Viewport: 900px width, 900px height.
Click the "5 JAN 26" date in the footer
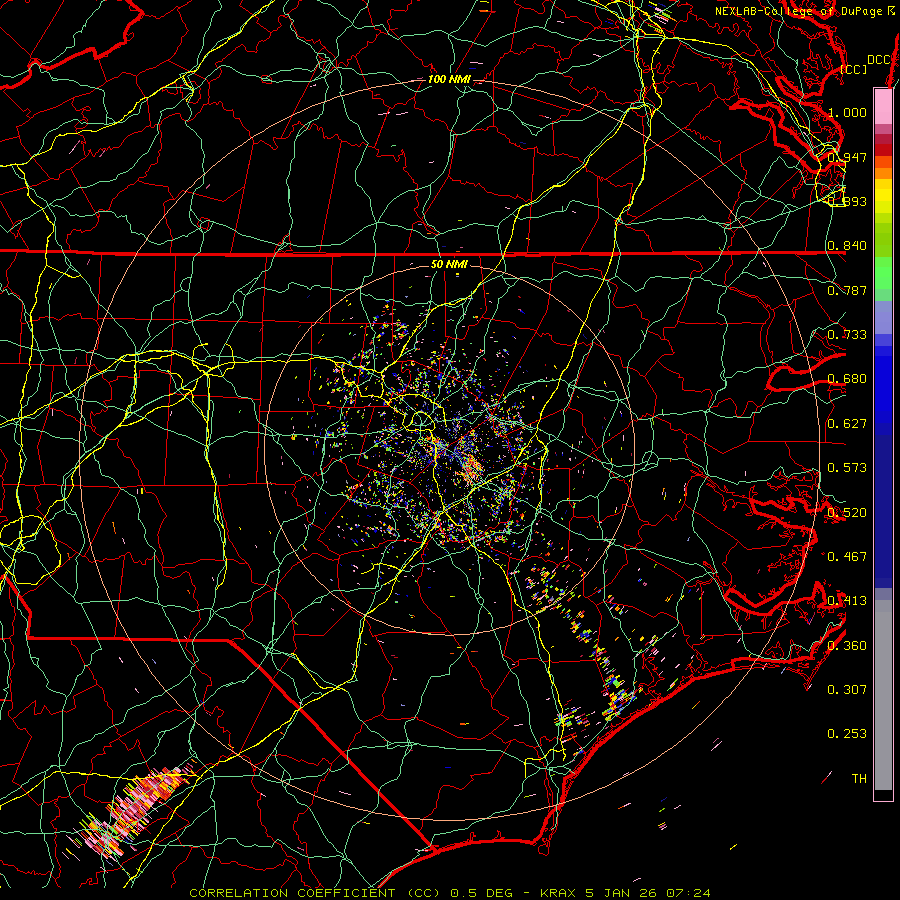tap(622, 893)
